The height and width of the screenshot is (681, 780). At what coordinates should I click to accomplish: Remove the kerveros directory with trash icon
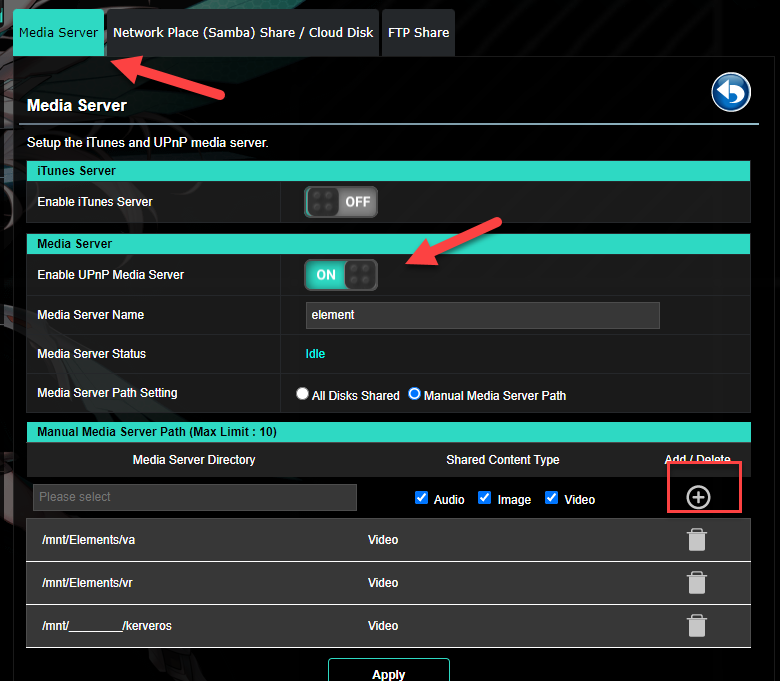(697, 626)
